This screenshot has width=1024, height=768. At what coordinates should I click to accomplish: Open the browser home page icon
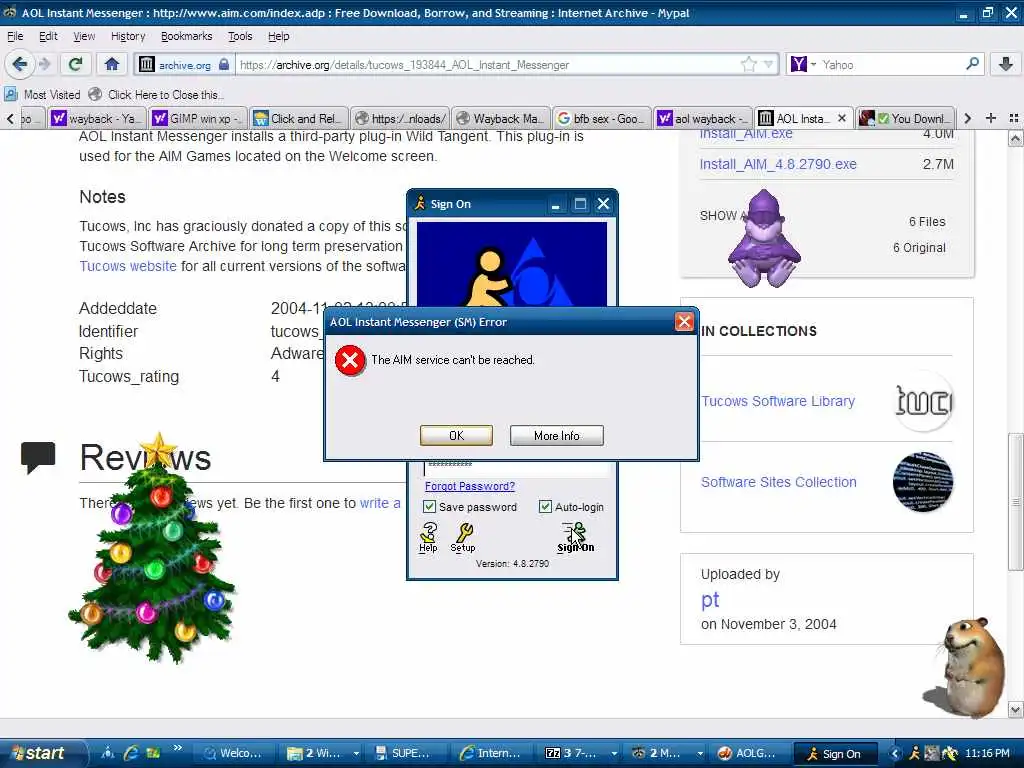point(112,64)
